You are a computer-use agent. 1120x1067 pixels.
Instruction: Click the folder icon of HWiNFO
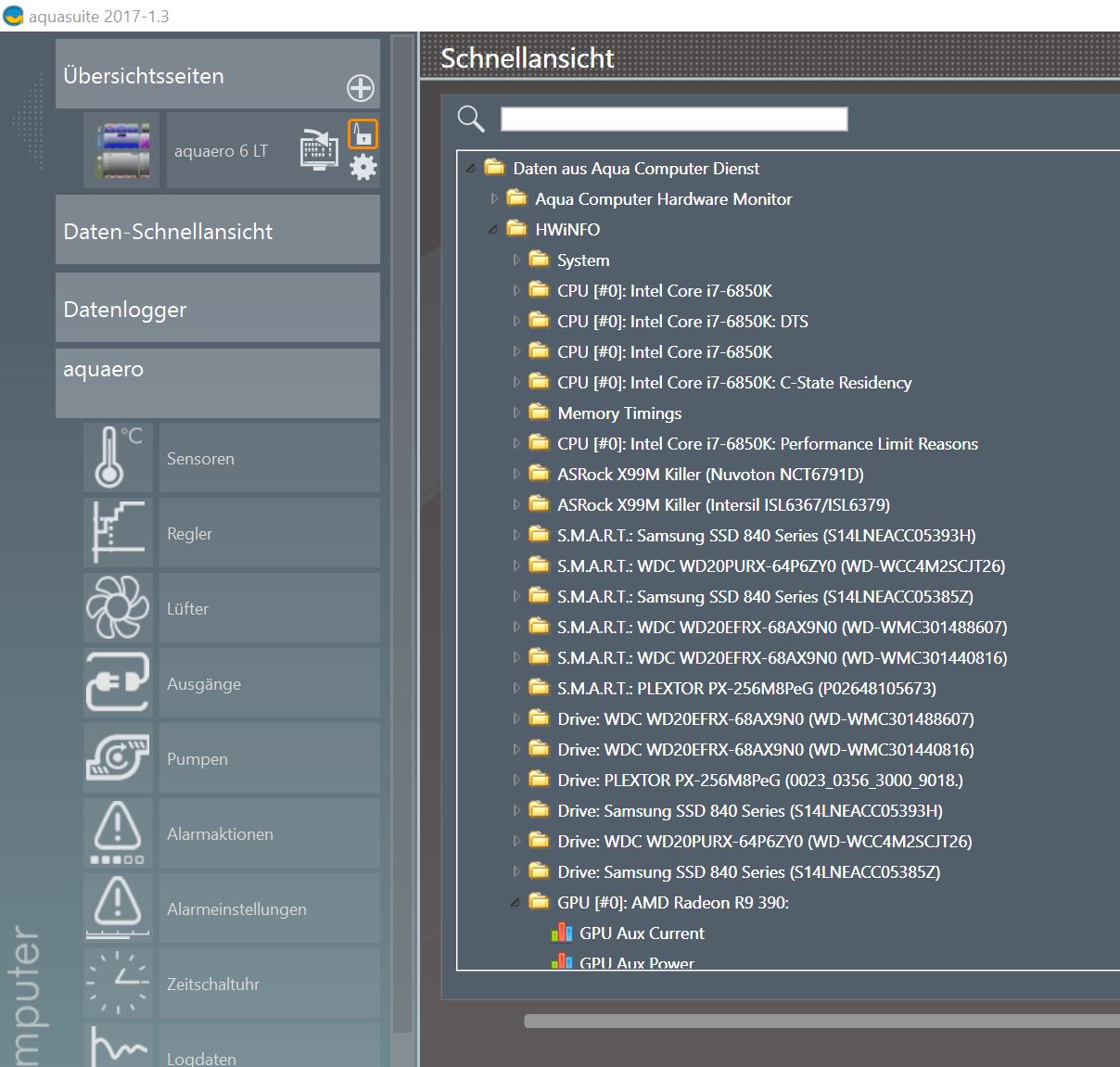(x=517, y=228)
